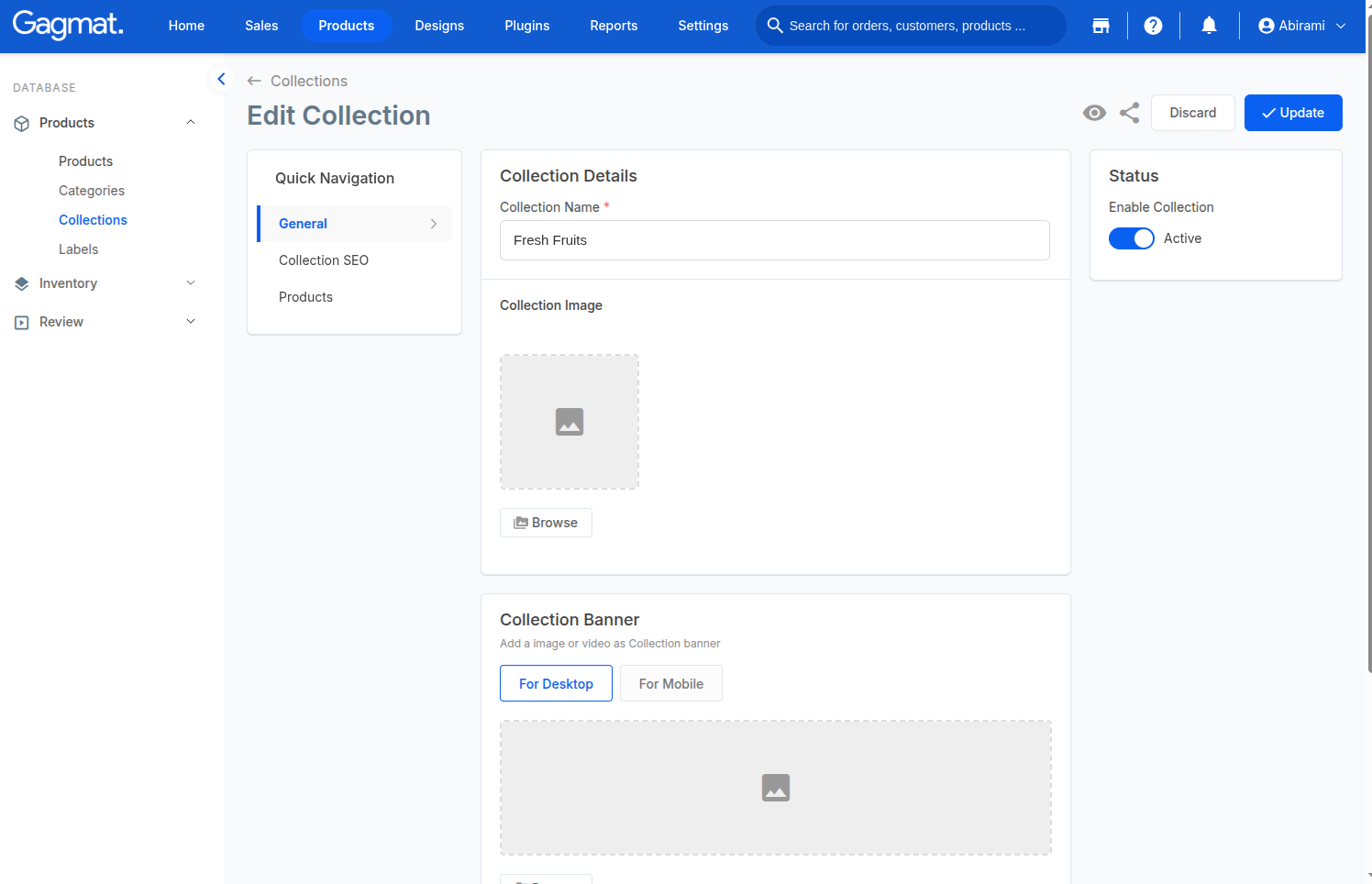The width and height of the screenshot is (1372, 884).
Task: Open the help question mark icon
Action: pos(1154,26)
